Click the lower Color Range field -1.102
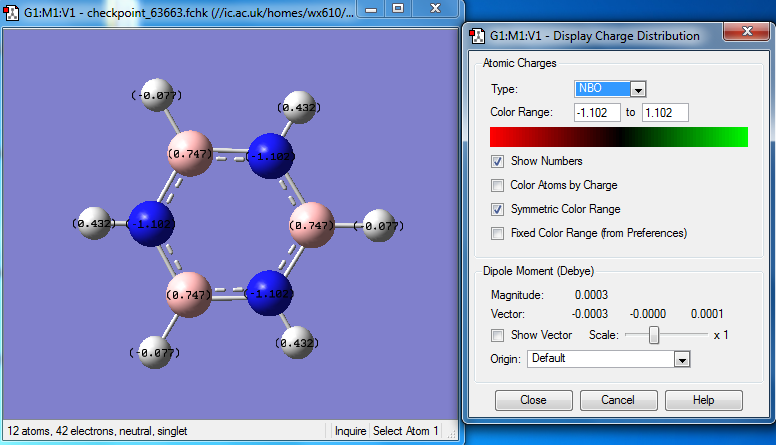Image resolution: width=776 pixels, height=445 pixels. pos(597,113)
